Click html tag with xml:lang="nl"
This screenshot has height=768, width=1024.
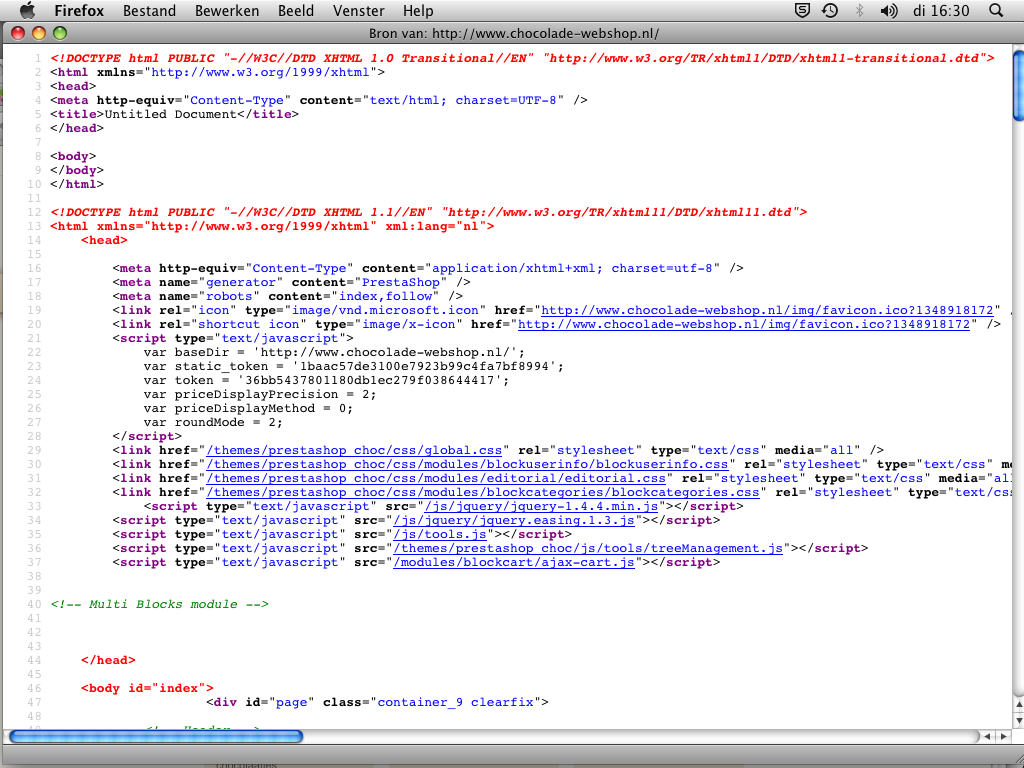point(272,226)
